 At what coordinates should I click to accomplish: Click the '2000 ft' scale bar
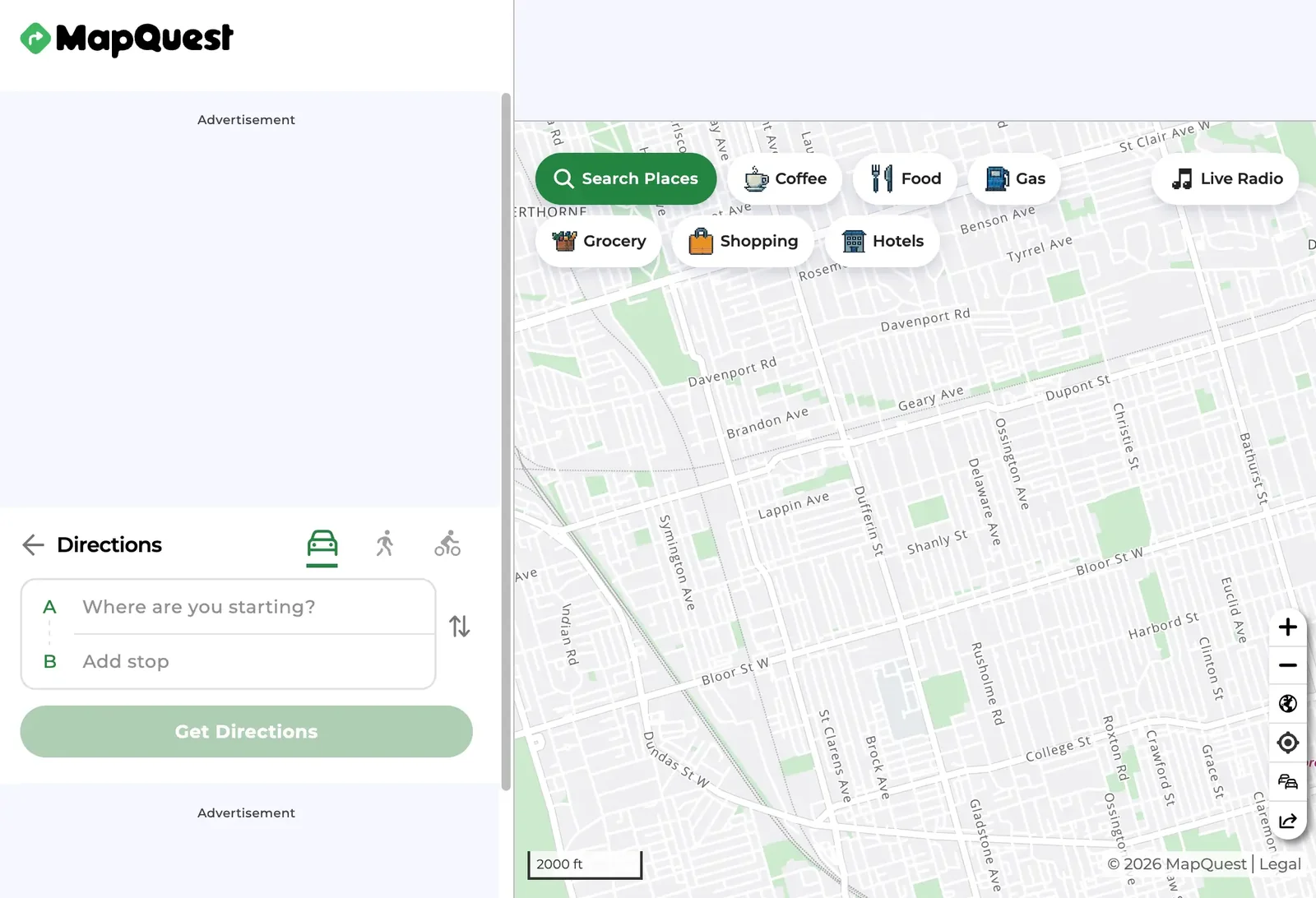click(x=585, y=864)
